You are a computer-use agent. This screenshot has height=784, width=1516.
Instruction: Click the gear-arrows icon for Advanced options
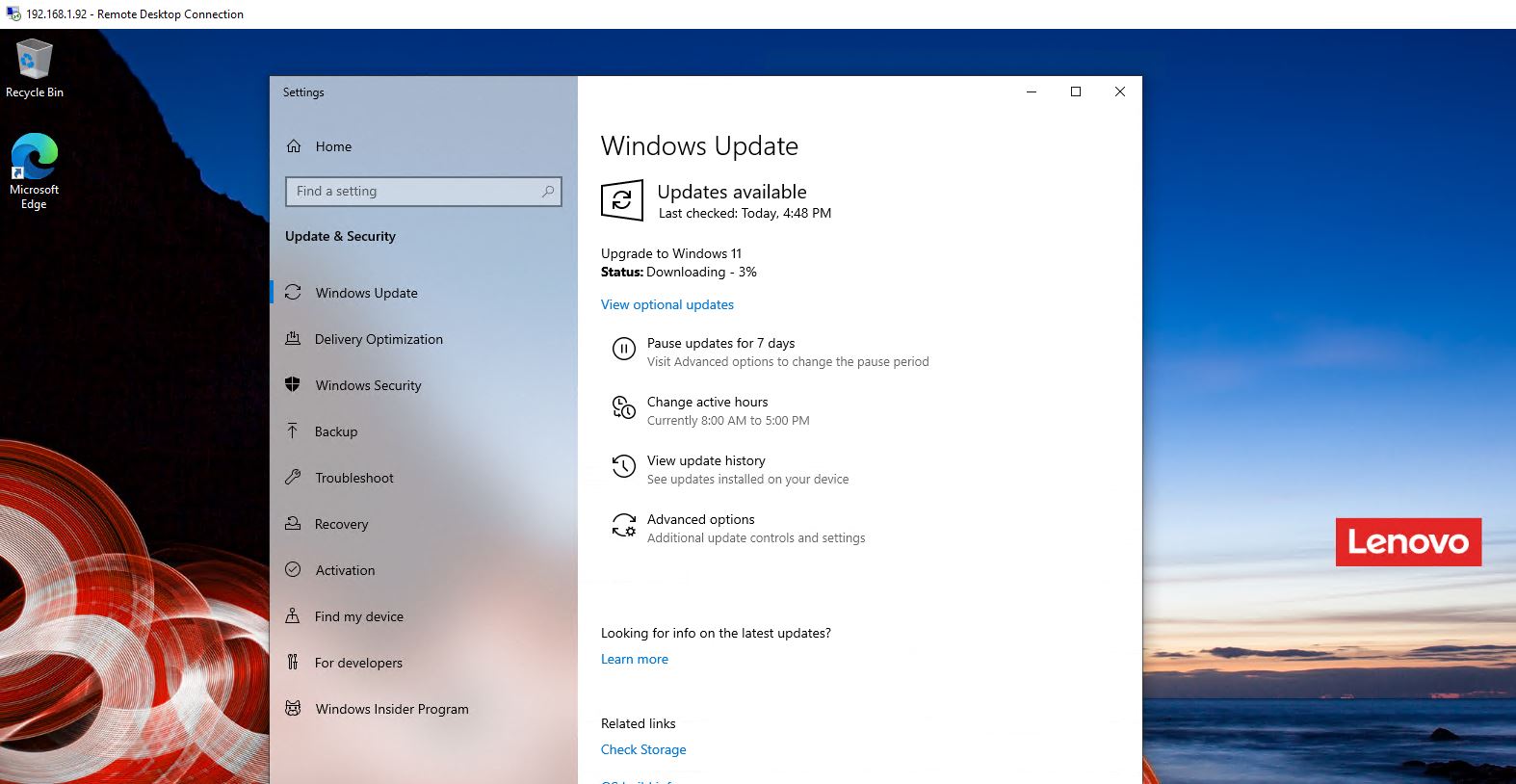[x=624, y=526]
